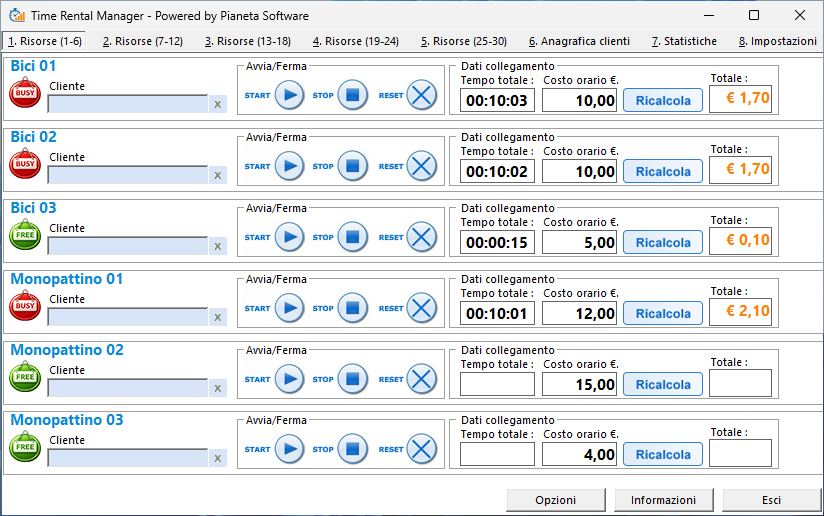Click the BUSY status icon of Bici 01
This screenshot has width=824, height=516.
point(25,93)
